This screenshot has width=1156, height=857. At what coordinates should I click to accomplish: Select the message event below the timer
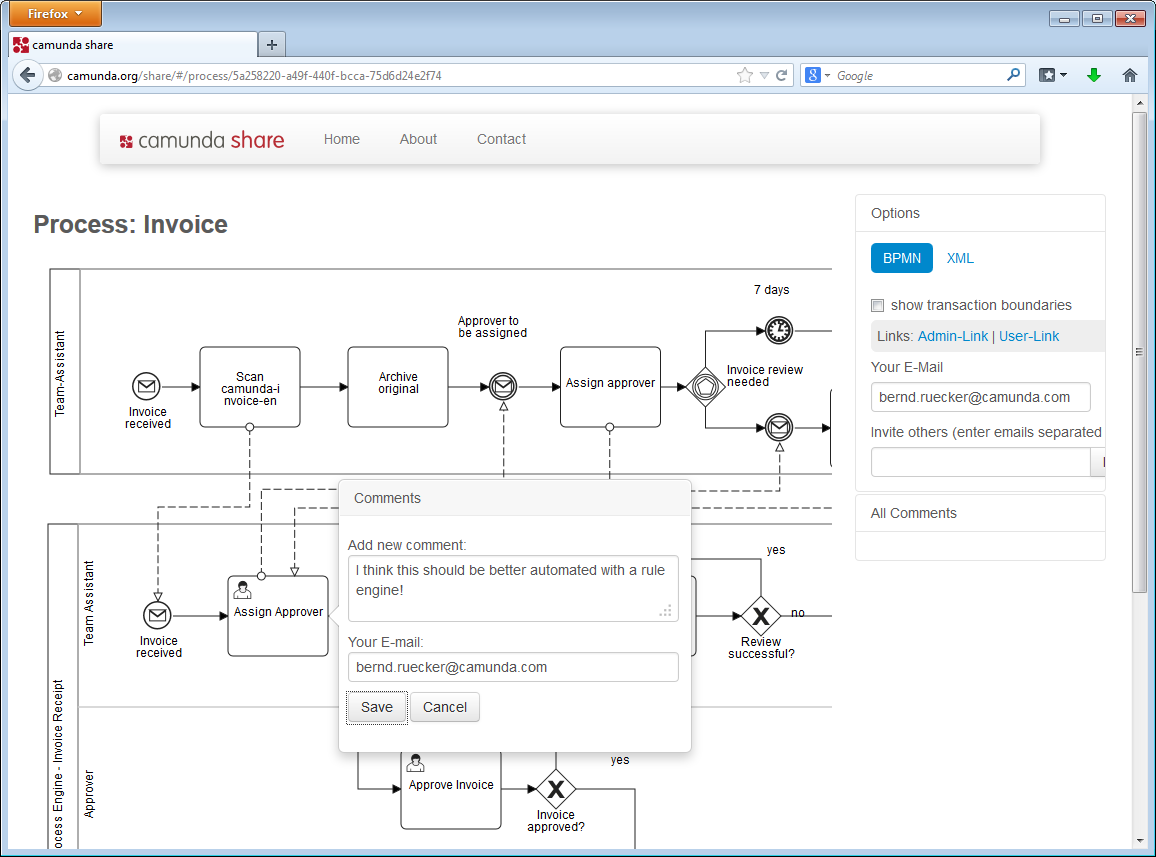(779, 427)
